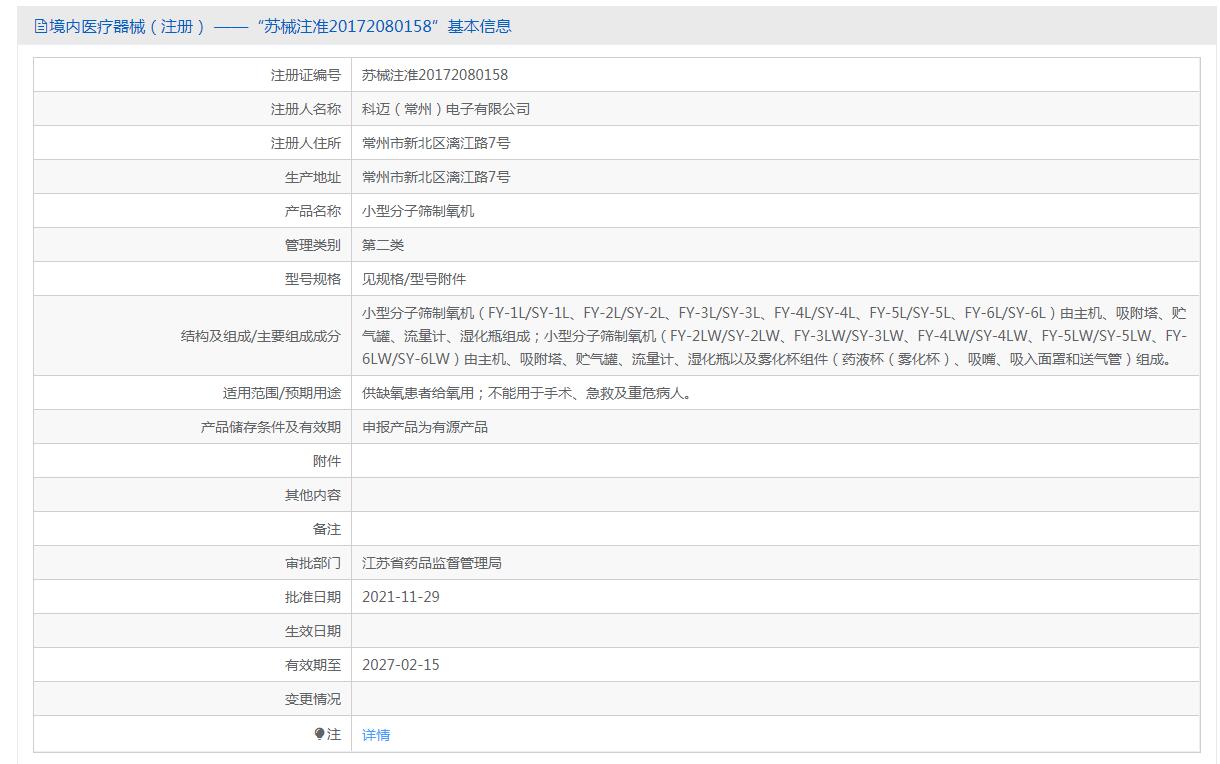This screenshot has width=1220, height=764.
Task: Select 科迈（常州）电子有限公司
Action: (446, 109)
